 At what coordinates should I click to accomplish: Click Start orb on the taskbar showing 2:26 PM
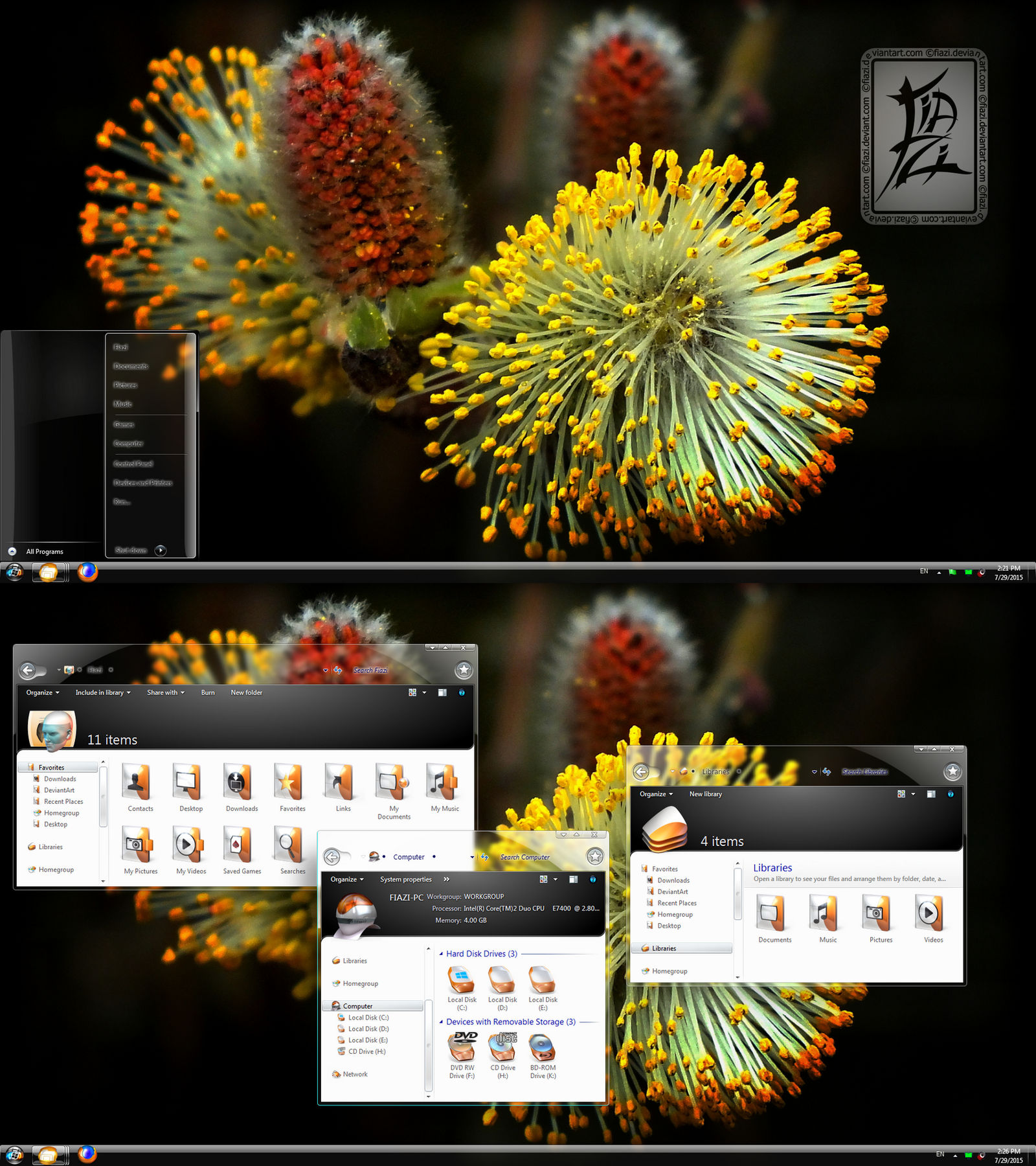(14, 1154)
